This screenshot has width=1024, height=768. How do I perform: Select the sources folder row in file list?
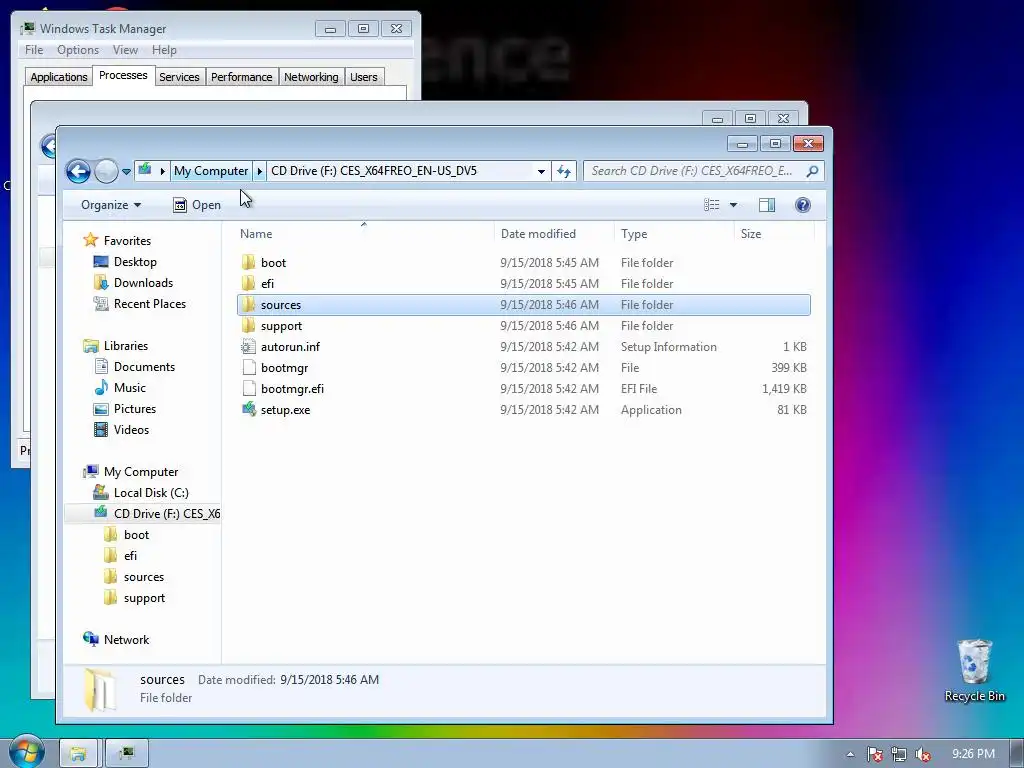(x=524, y=304)
